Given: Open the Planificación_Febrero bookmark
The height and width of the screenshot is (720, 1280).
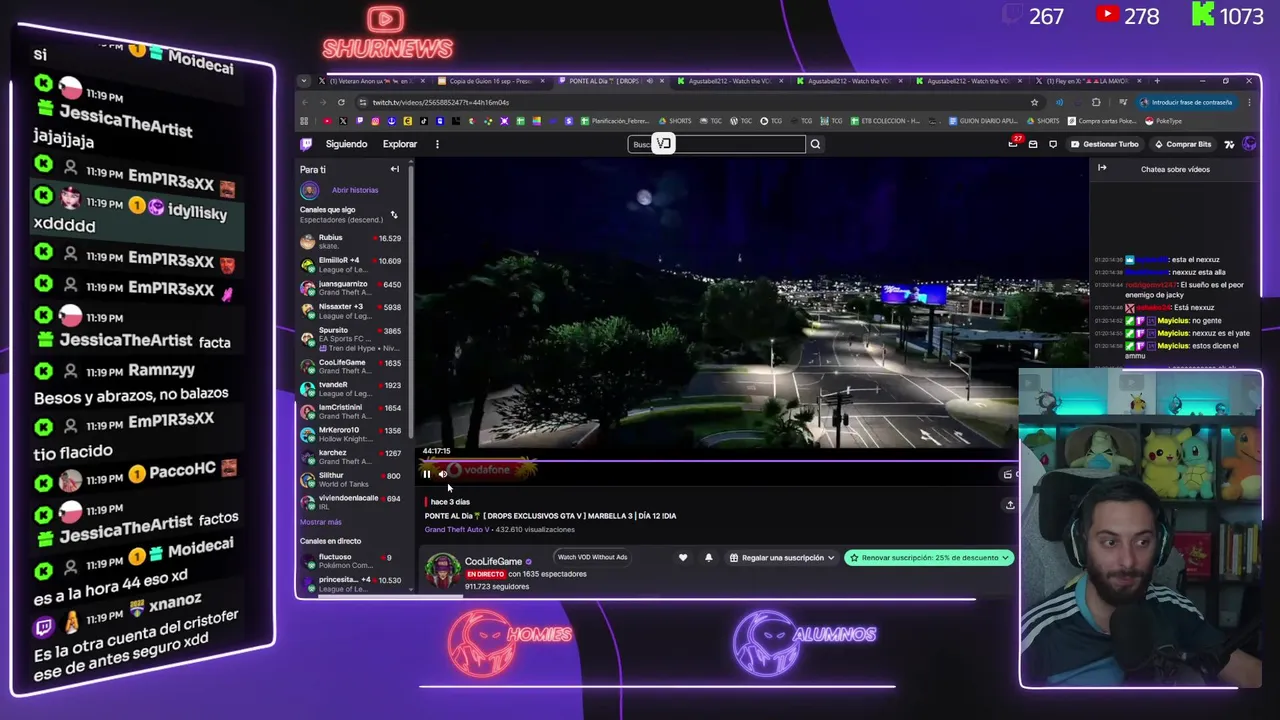Looking at the screenshot, I should (614, 121).
